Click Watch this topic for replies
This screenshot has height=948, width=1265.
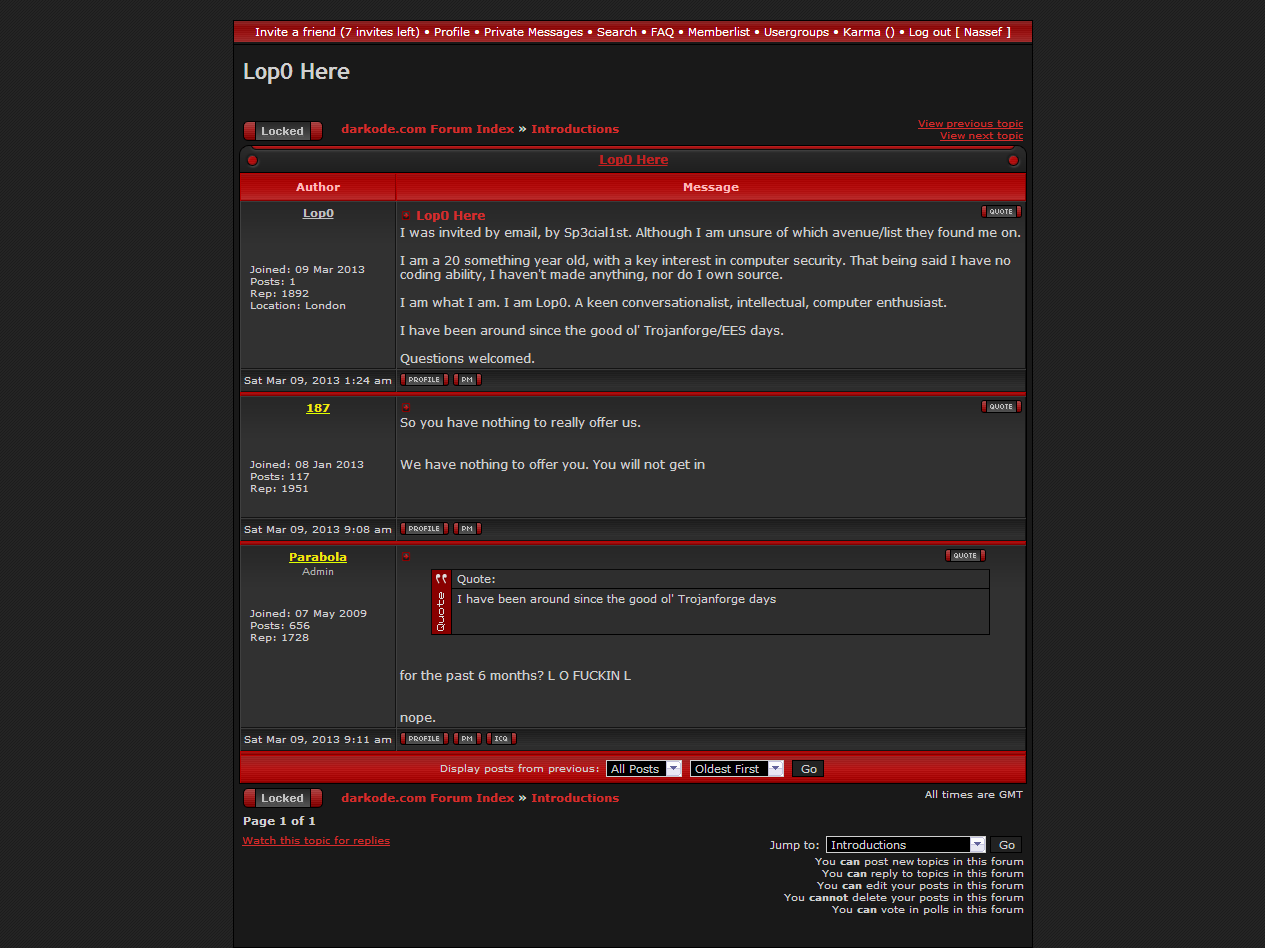tap(316, 841)
